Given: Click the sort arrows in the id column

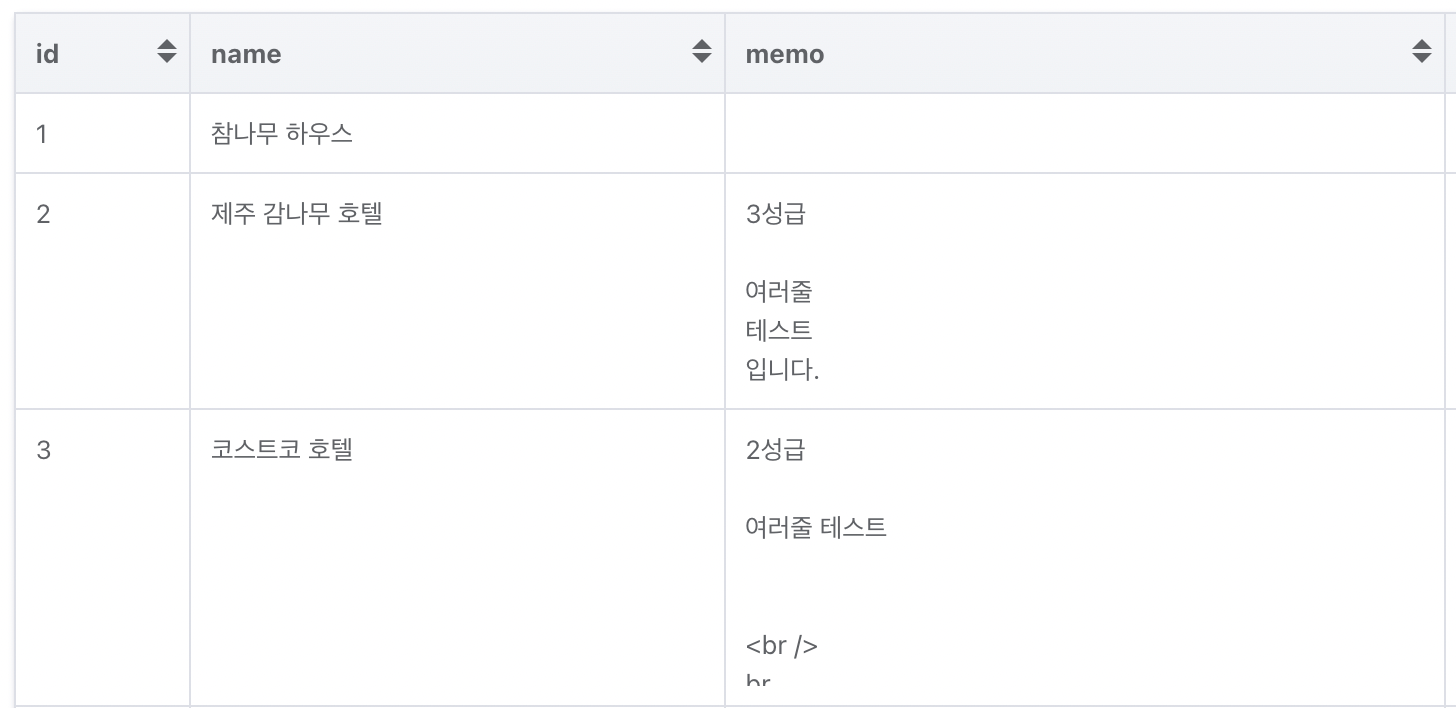Looking at the screenshot, I should 167,52.
